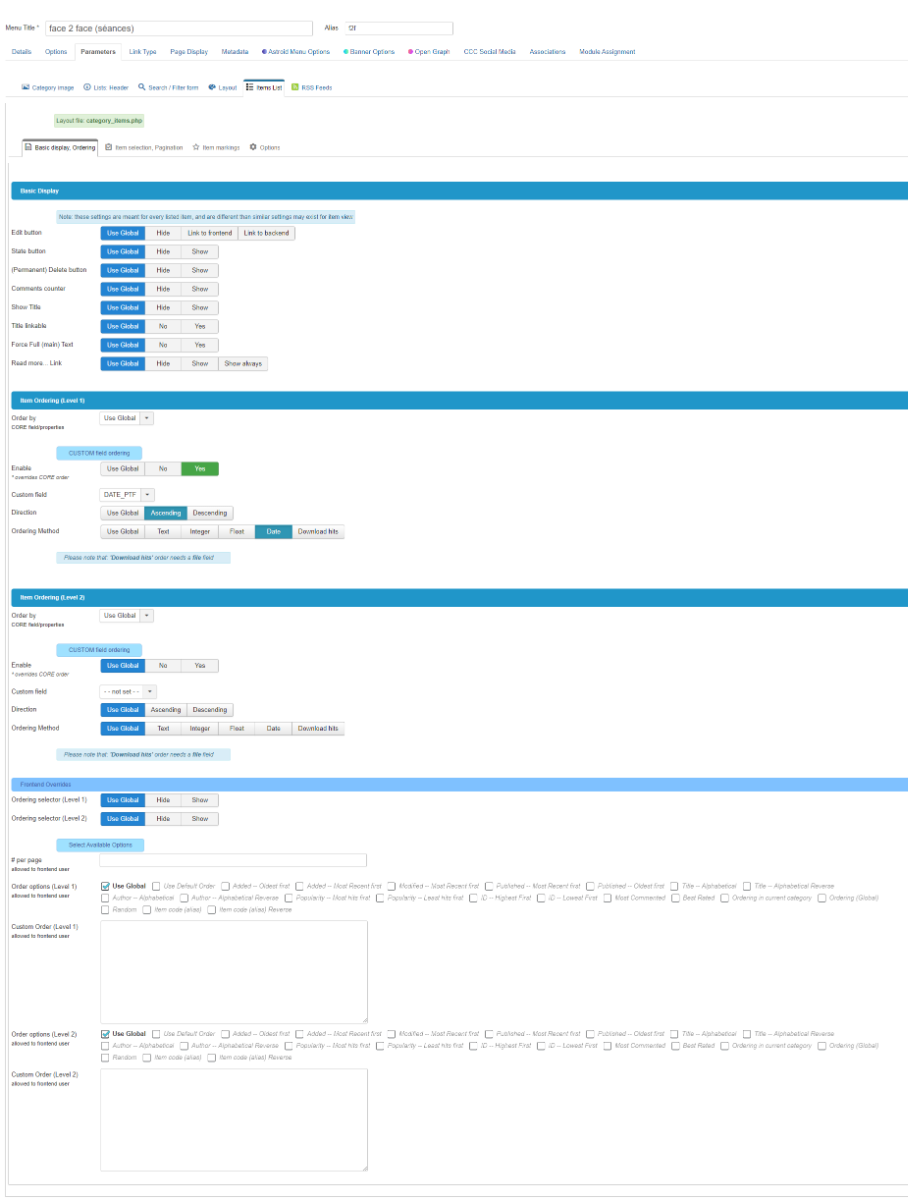Set Level 1 Direction to Descending

pyautogui.click(x=210, y=513)
